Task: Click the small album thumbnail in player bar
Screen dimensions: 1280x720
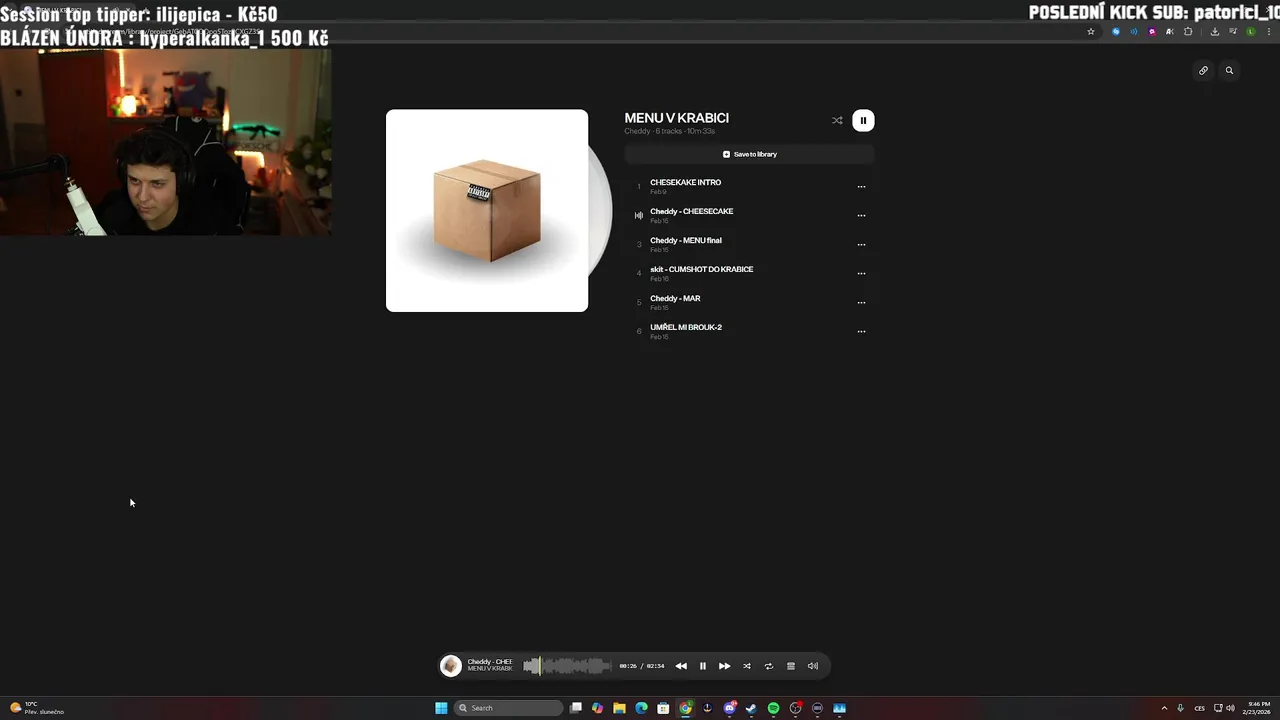Action: 451,666
